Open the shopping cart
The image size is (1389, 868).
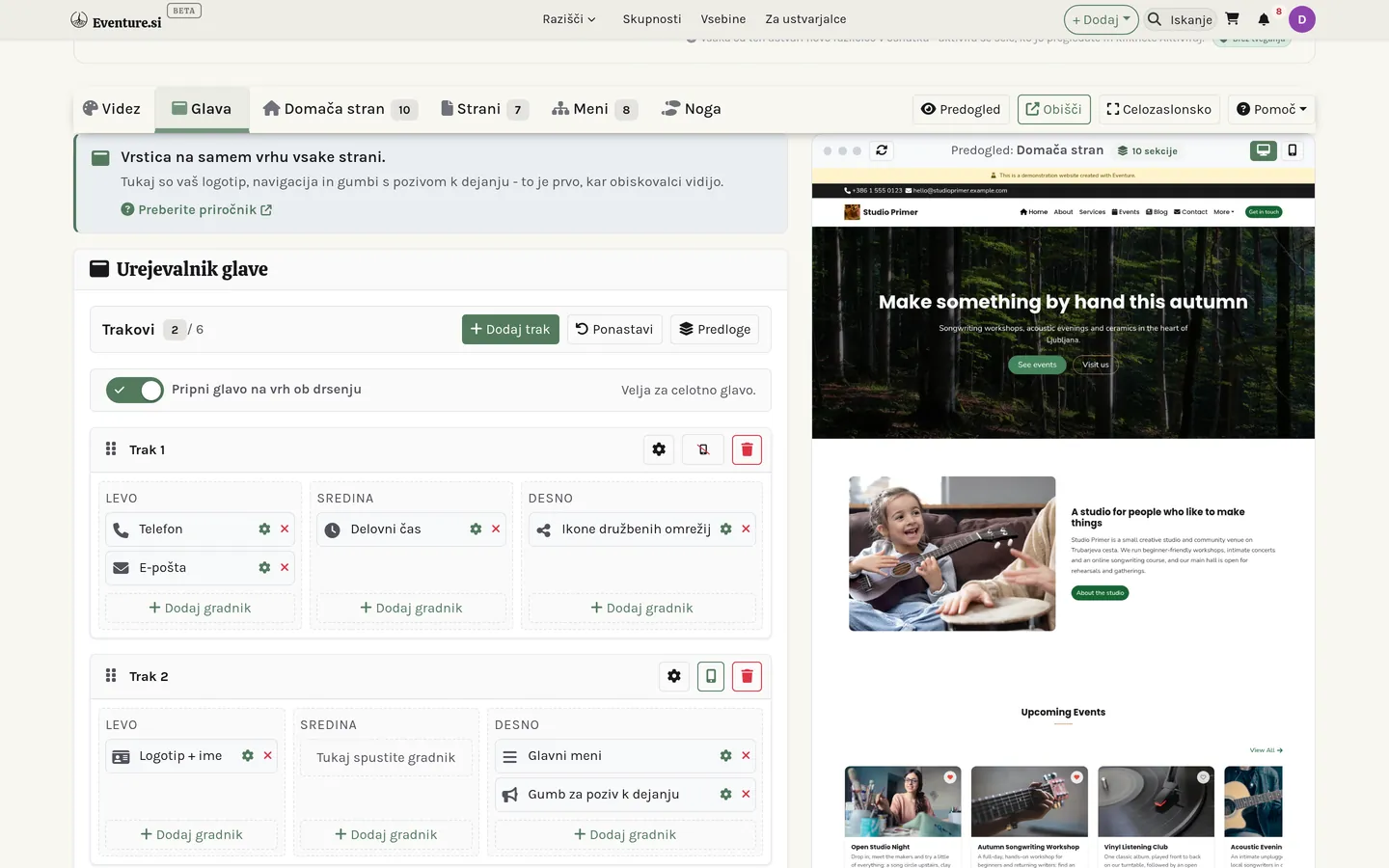click(1232, 19)
